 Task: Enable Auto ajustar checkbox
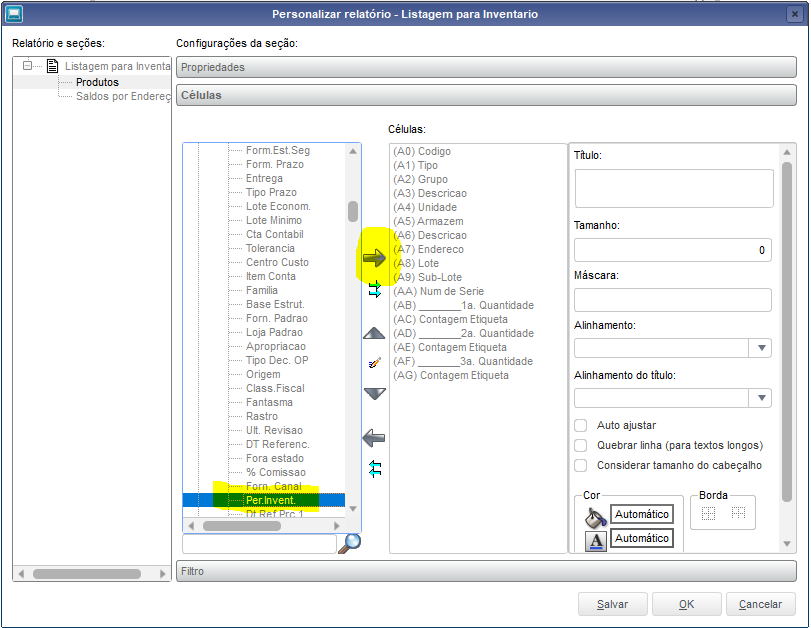[x=581, y=425]
